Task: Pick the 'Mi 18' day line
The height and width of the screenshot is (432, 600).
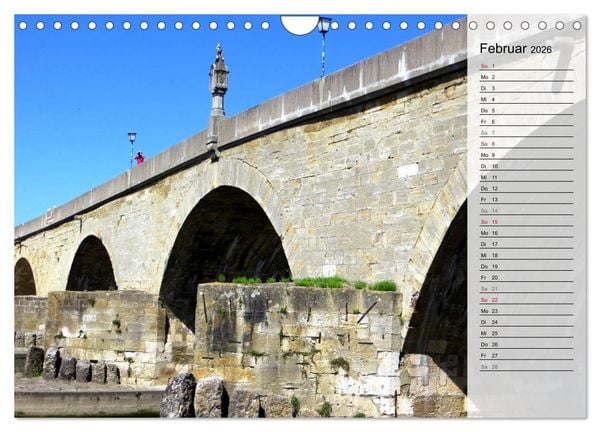Action: point(527,255)
